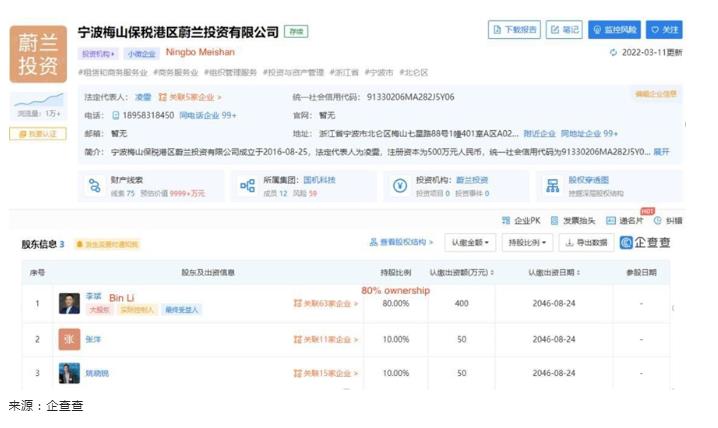
Task: Open the 笔记 notes button
Action: point(565,30)
